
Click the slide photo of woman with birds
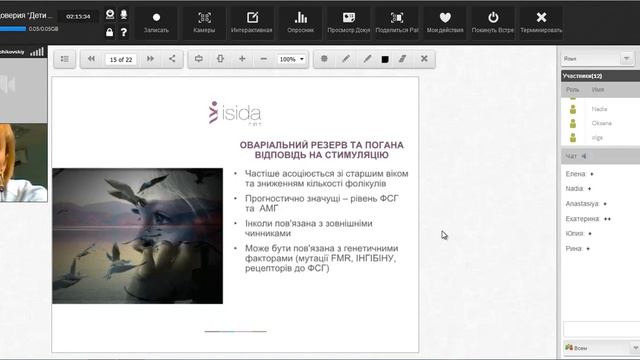point(138,236)
